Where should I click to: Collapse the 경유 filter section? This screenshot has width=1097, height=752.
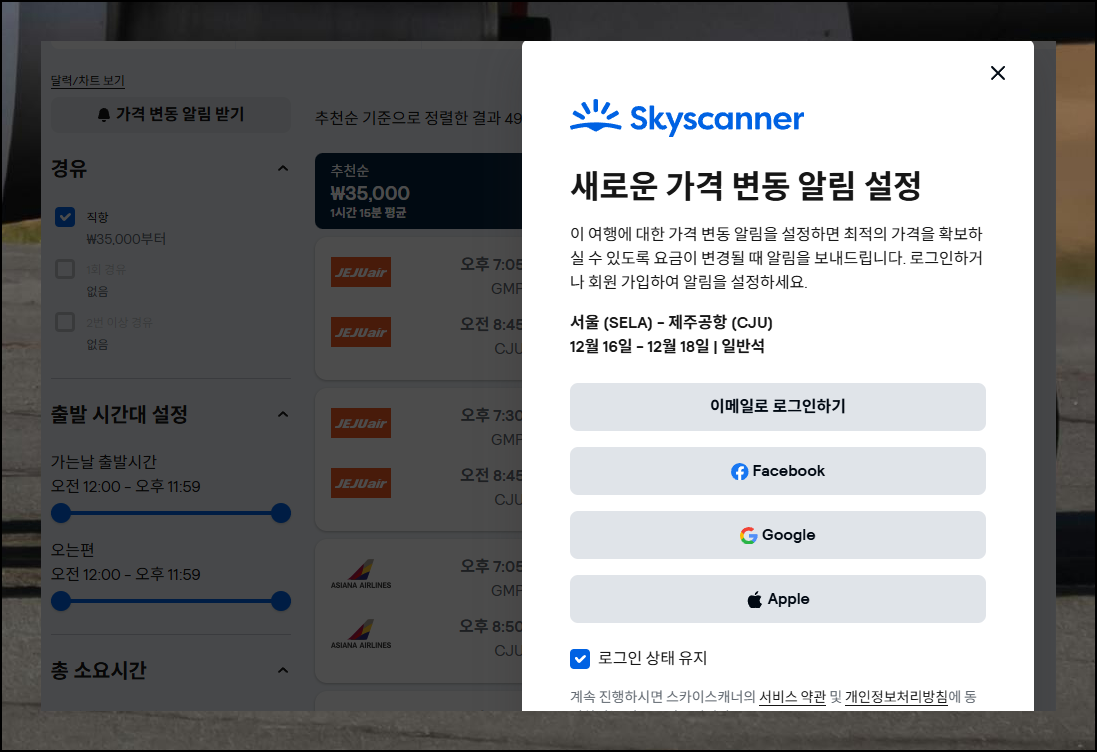[x=283, y=169]
